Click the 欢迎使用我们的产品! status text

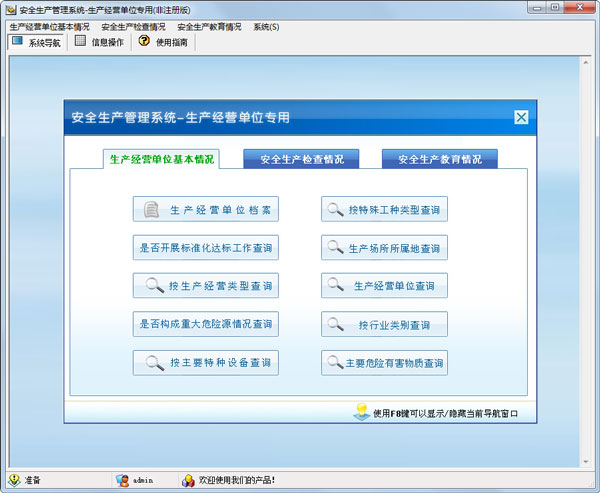pos(236,480)
